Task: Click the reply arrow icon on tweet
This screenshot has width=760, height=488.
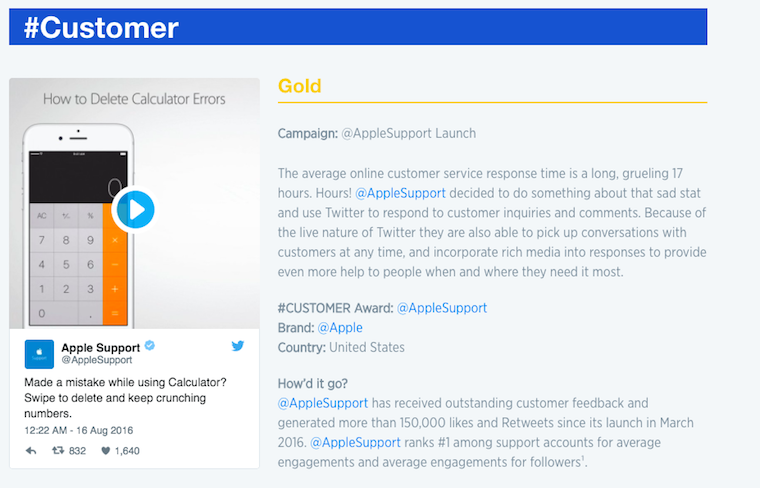Action: tap(31, 451)
